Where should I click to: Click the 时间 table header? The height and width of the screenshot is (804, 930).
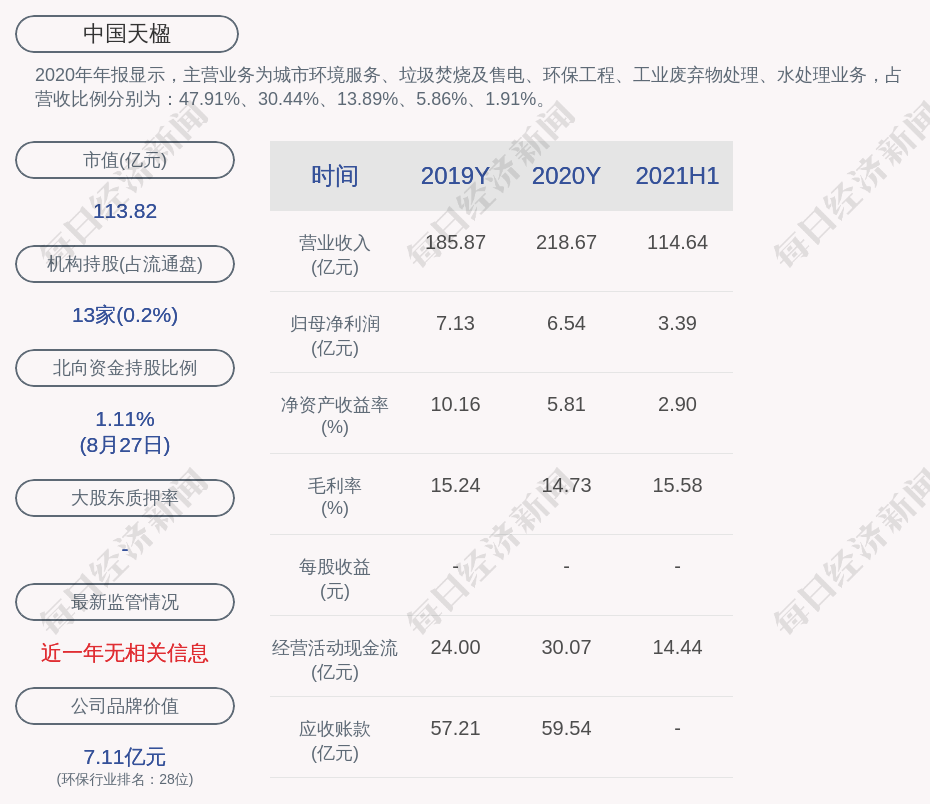[x=335, y=176]
